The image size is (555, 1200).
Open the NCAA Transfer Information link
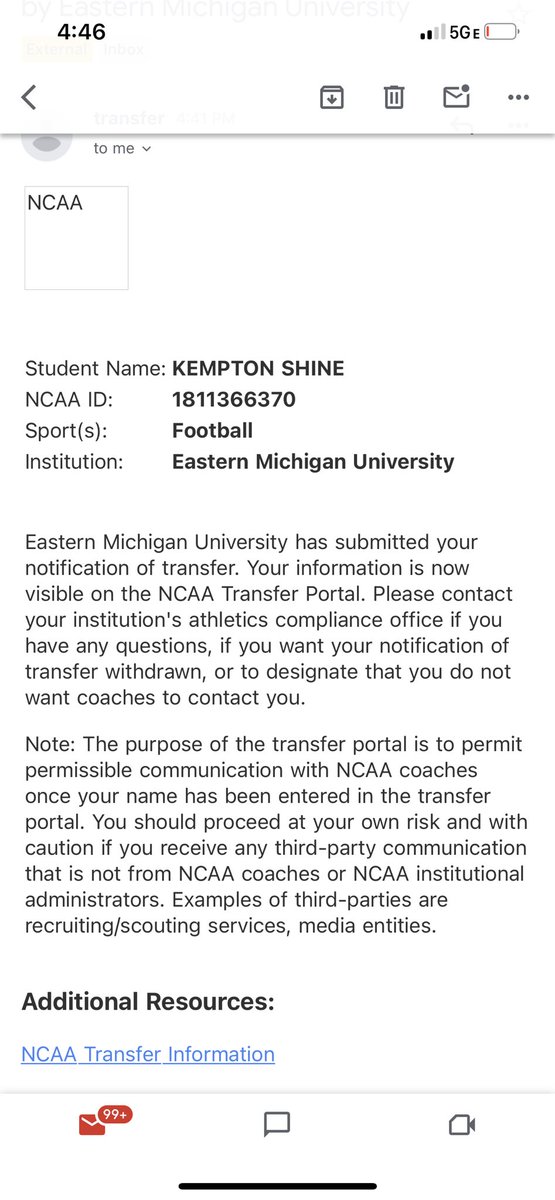[x=148, y=1054]
